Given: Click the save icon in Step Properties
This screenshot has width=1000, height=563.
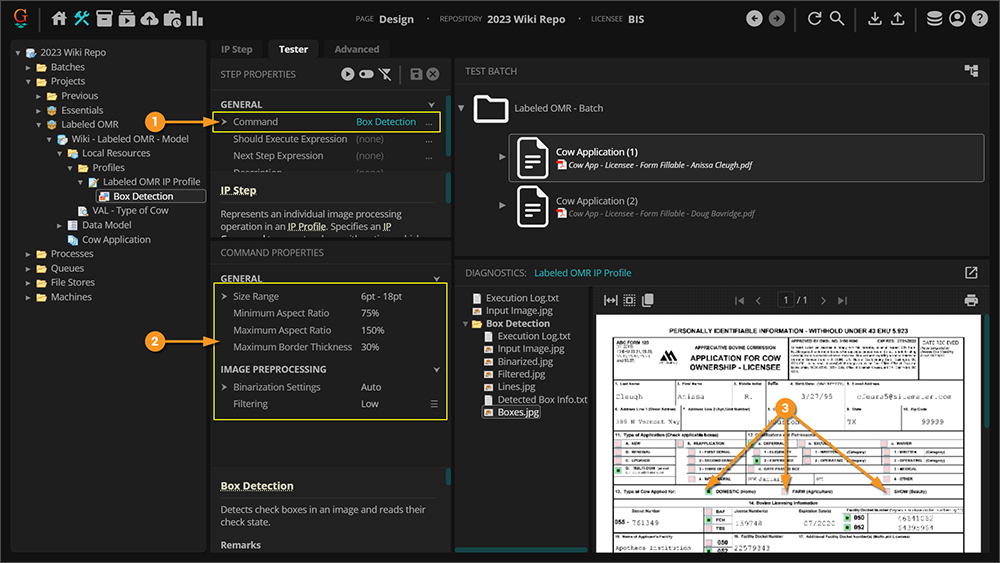Looking at the screenshot, I should (x=416, y=74).
